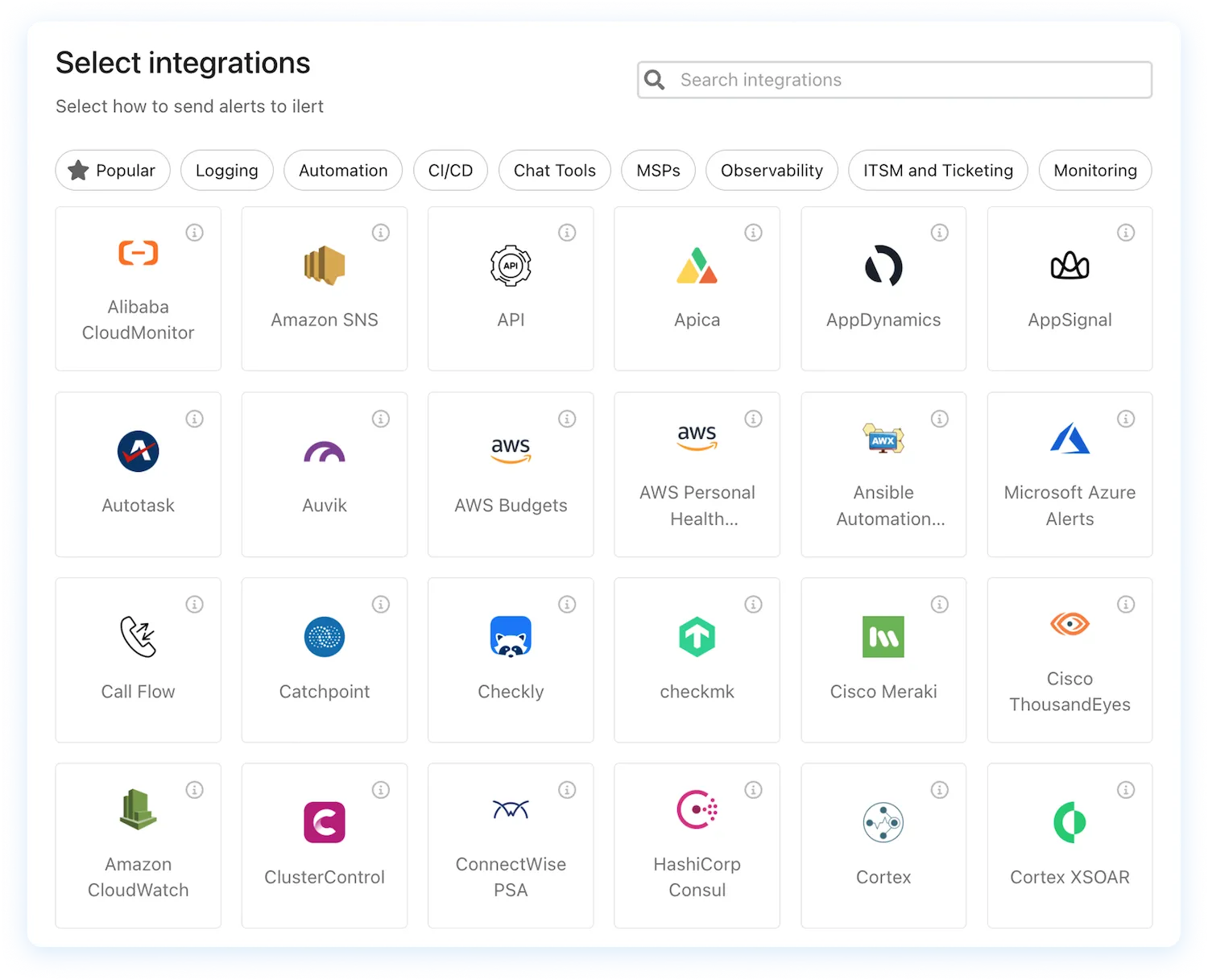Select the Cisco ThousandEyes eye icon
The height and width of the screenshot is (980, 1208).
1069,624
